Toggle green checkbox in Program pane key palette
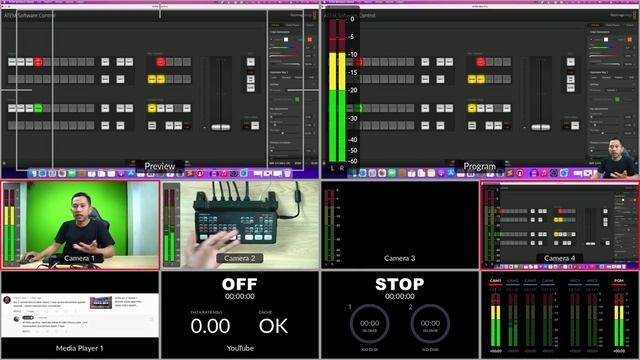Viewport: 640px width, 360px height. (617, 99)
